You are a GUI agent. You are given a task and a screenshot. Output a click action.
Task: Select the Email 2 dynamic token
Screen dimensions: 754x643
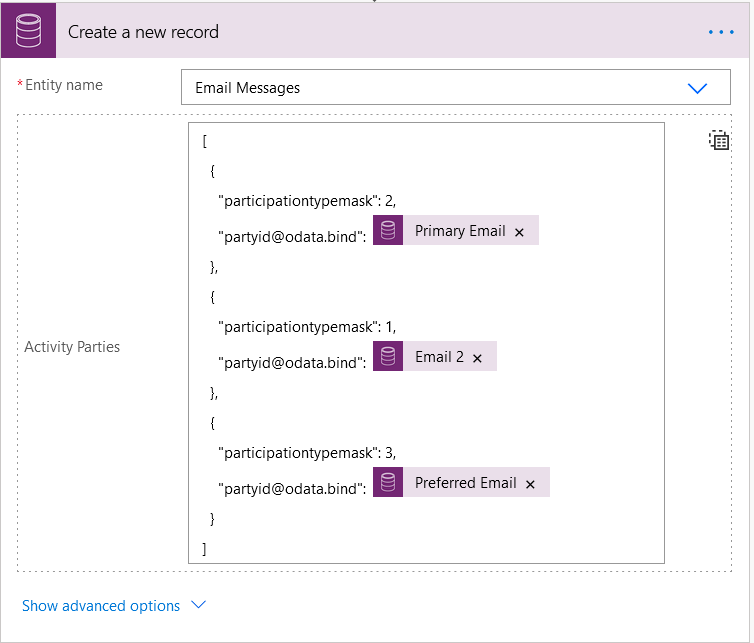coord(435,356)
